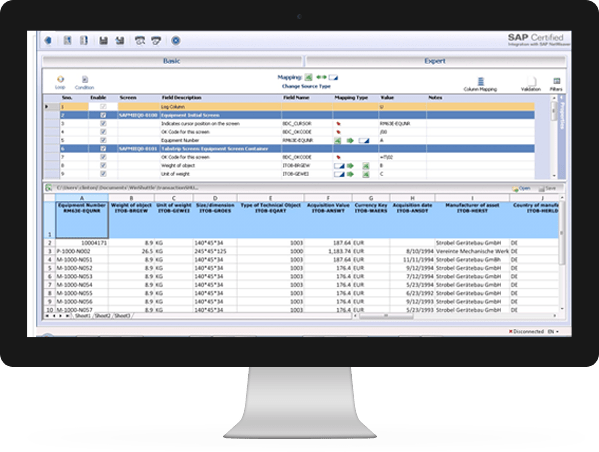Click the first floppy-disk save icon in the toolbar

pyautogui.click(x=103, y=41)
